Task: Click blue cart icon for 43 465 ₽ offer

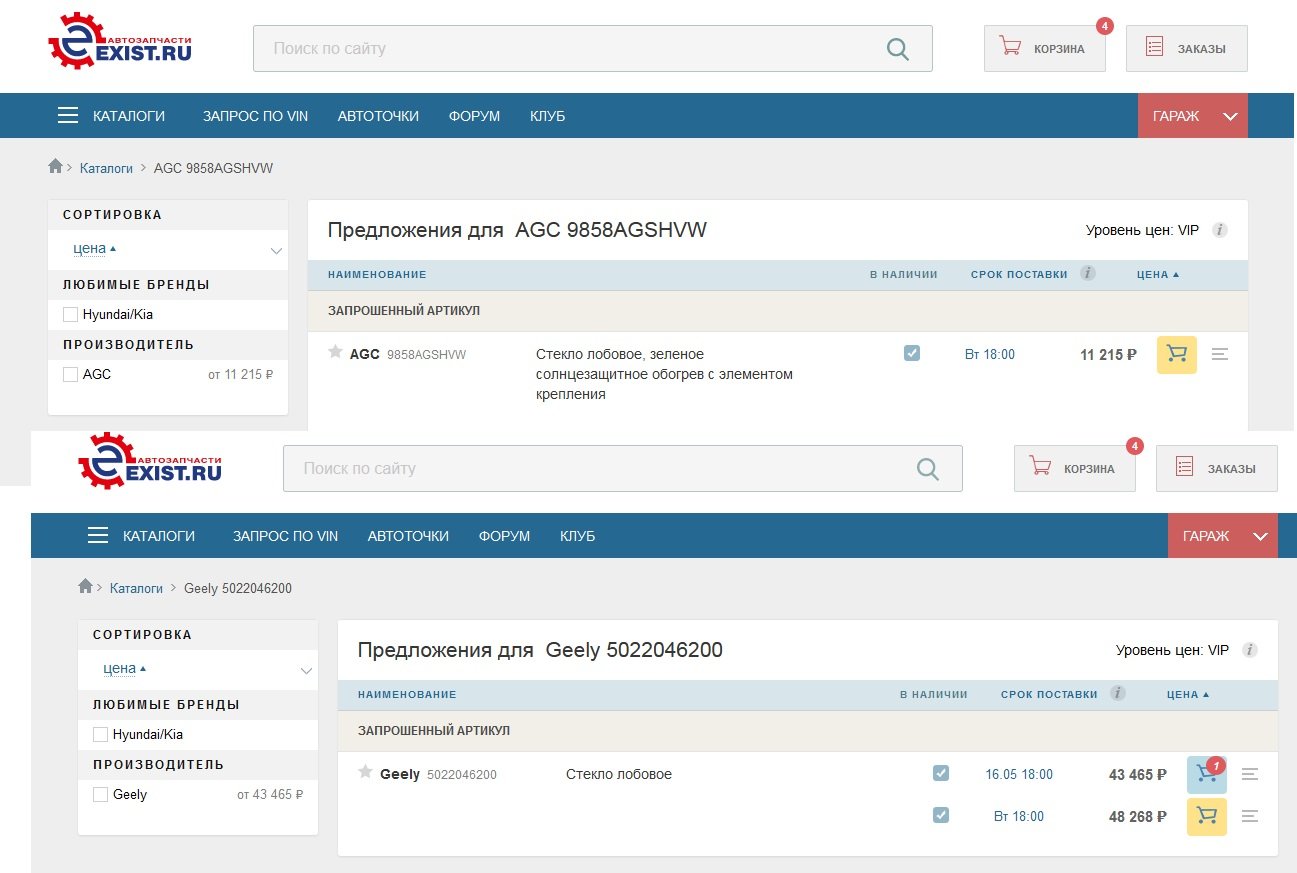Action: coord(1206,775)
